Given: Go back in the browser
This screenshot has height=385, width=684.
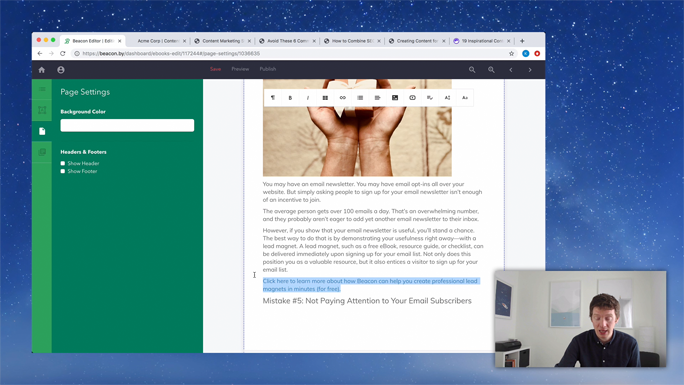Looking at the screenshot, I should 40,54.
